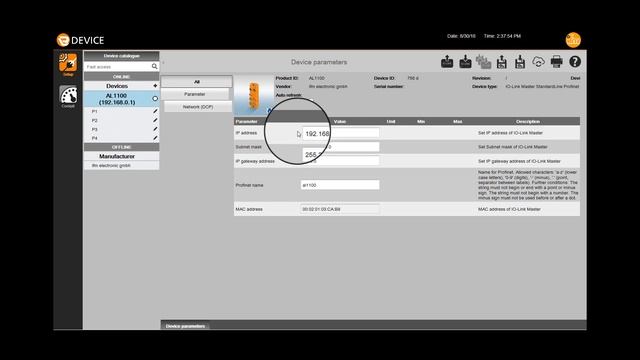Select port P2 in device tree

95,120
